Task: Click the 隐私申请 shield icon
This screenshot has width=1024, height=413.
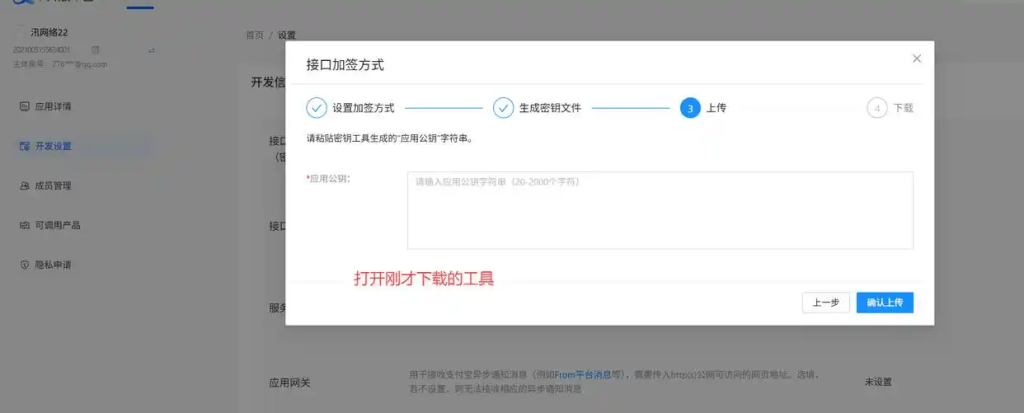Action: click(x=25, y=265)
